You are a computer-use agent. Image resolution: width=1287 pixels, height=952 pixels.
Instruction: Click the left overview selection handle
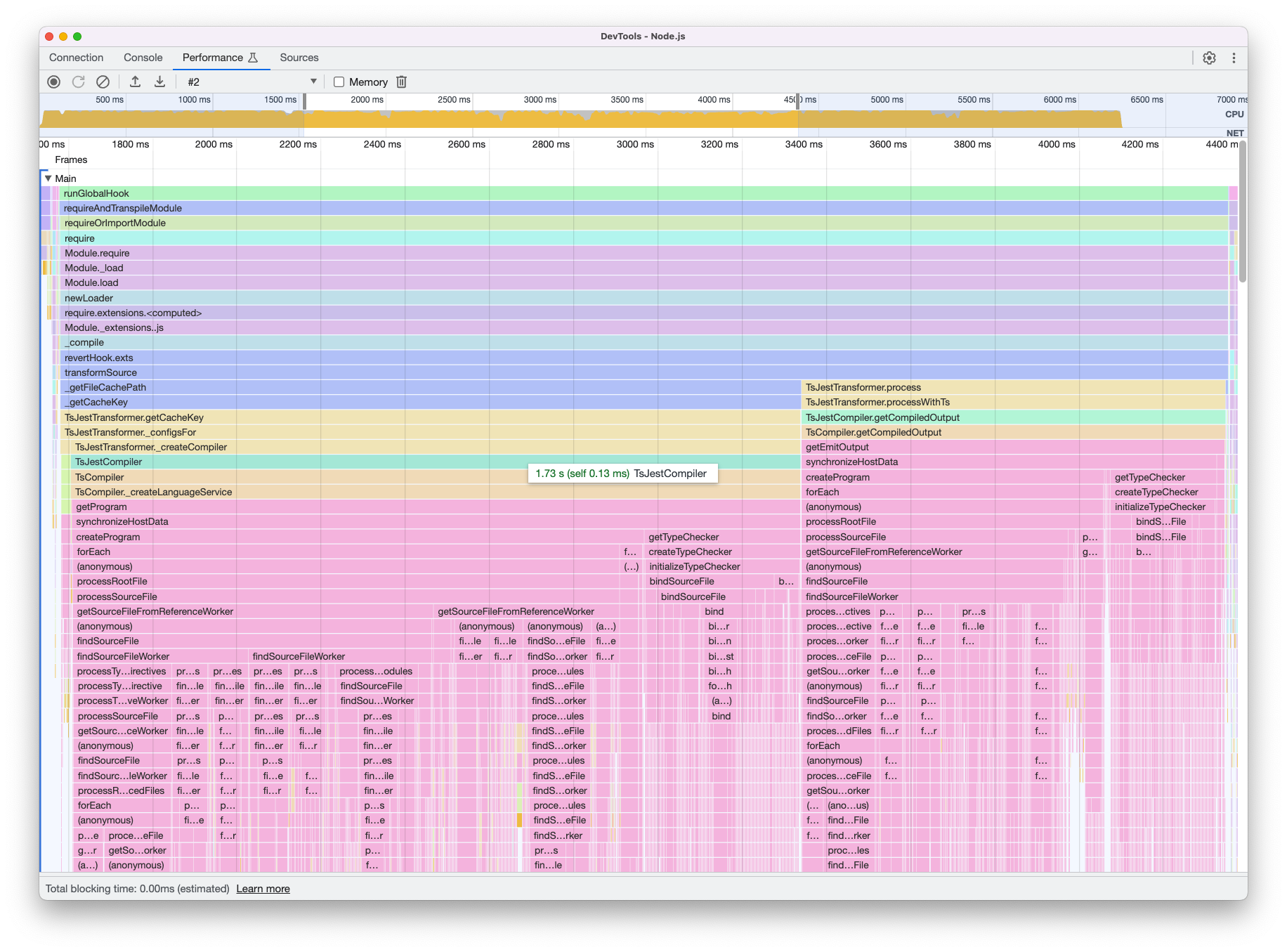tap(304, 101)
